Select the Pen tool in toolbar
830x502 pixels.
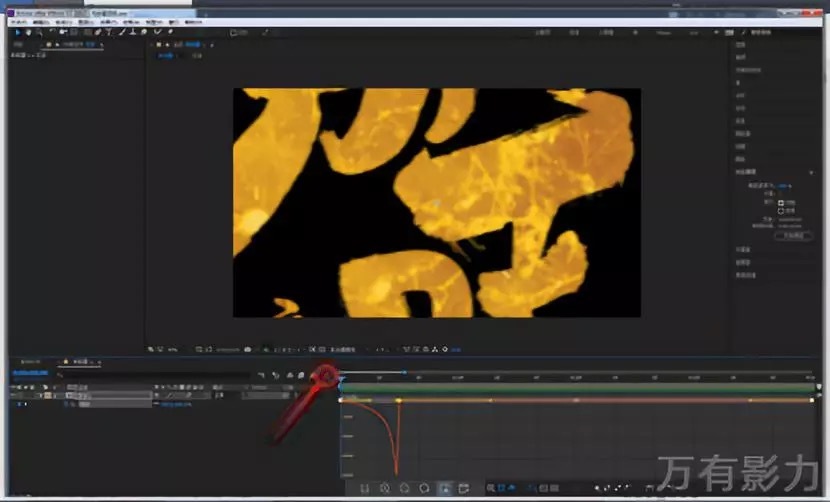point(97,32)
